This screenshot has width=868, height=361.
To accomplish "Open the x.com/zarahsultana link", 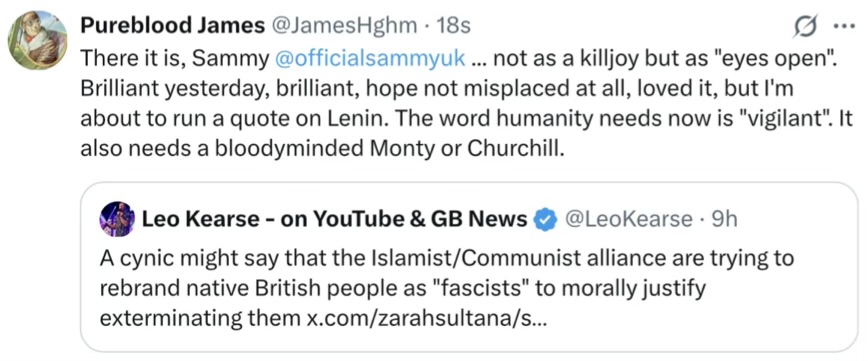I will pos(426,319).
